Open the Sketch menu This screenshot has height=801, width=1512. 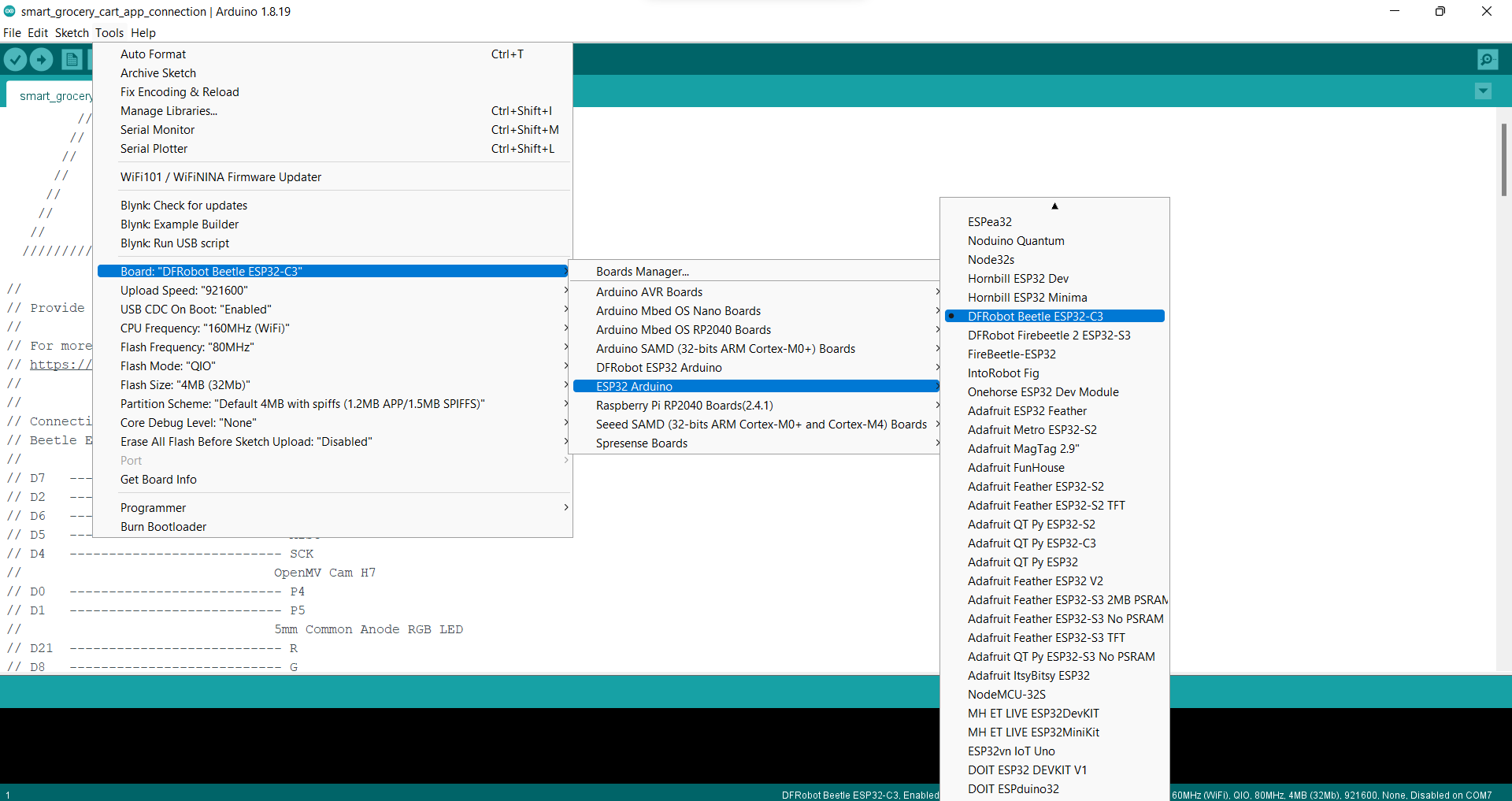[72, 33]
